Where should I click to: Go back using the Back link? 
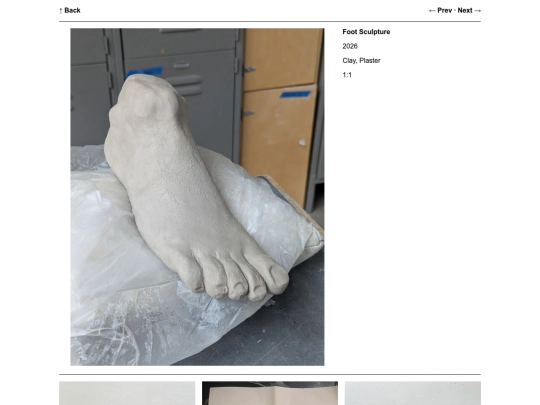pos(70,10)
